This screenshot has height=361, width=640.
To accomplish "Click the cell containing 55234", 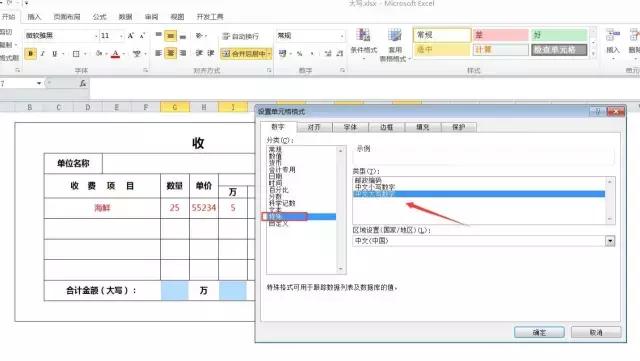I will 204,208.
